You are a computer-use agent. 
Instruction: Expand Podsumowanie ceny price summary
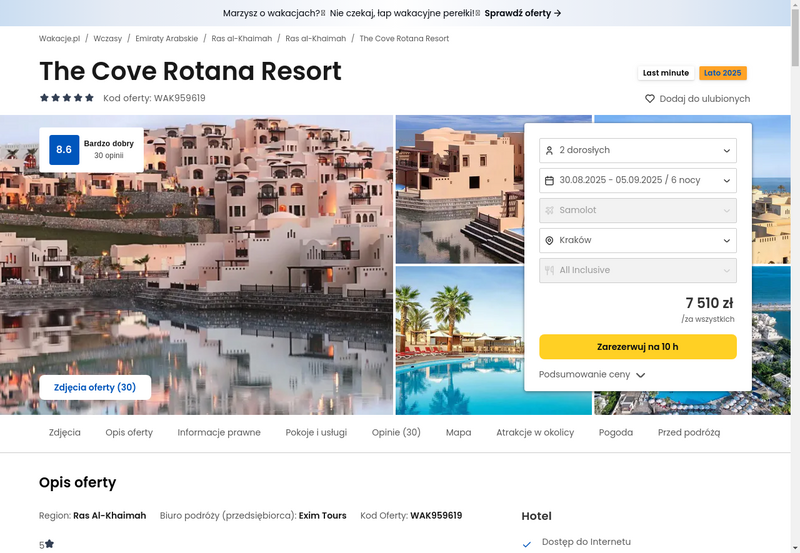[x=592, y=374]
